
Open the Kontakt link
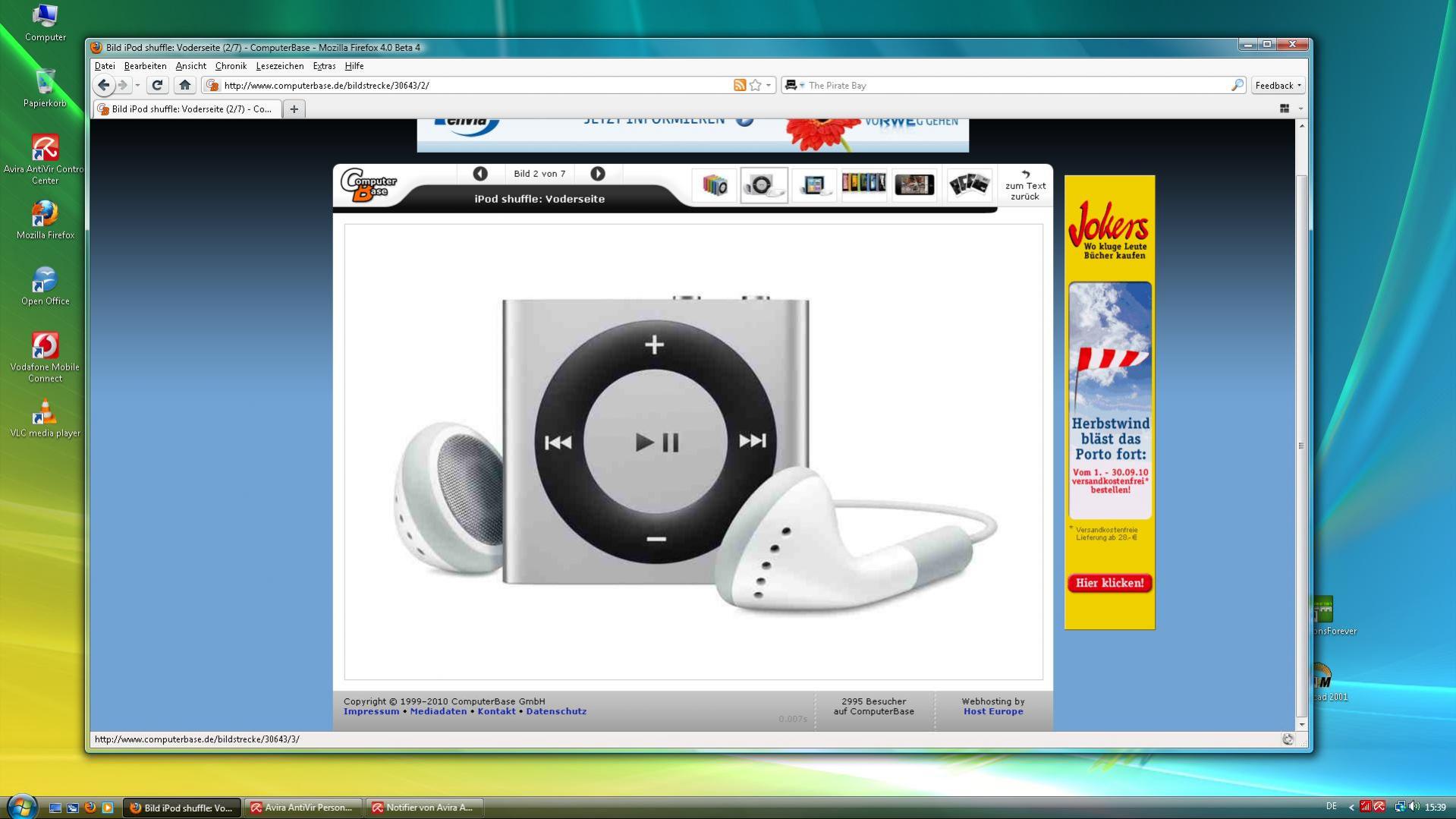click(x=496, y=712)
